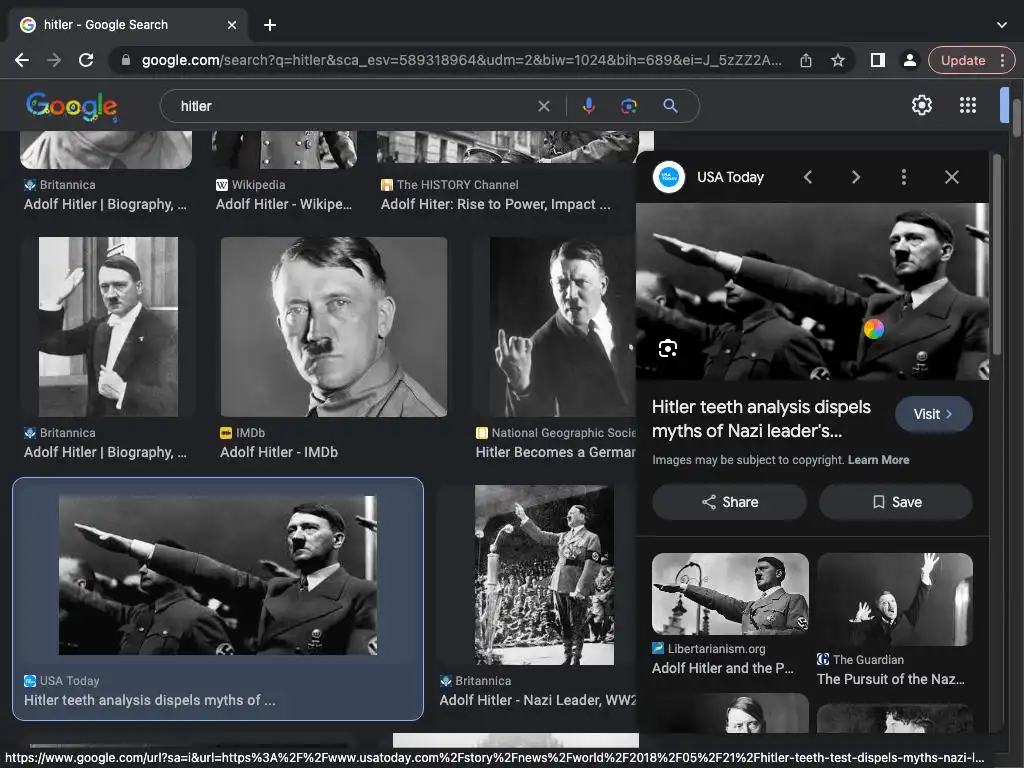Viewport: 1024px width, 768px height.
Task: Open a new browser tab
Action: (270, 25)
